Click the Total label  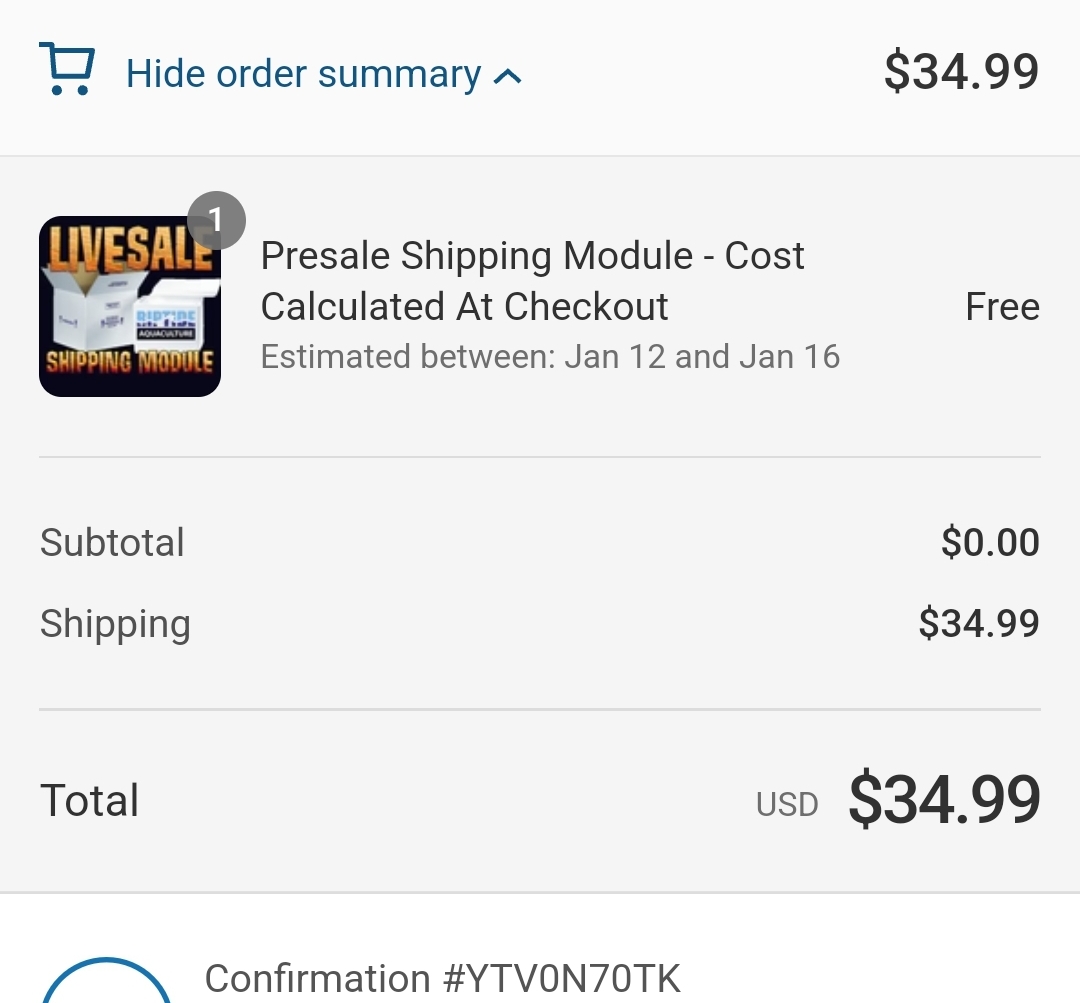pos(89,801)
